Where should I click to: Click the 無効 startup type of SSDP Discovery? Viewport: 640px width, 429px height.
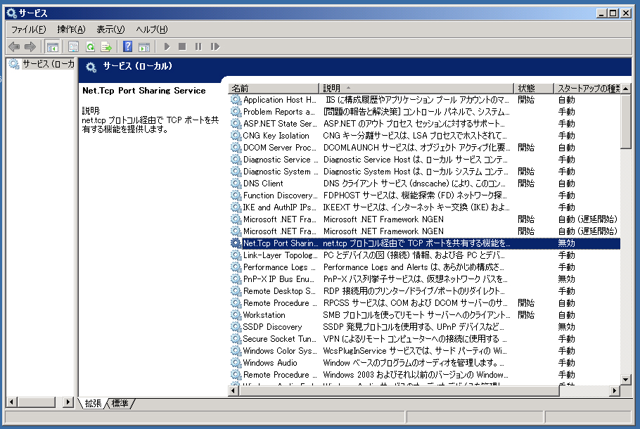(x=567, y=327)
